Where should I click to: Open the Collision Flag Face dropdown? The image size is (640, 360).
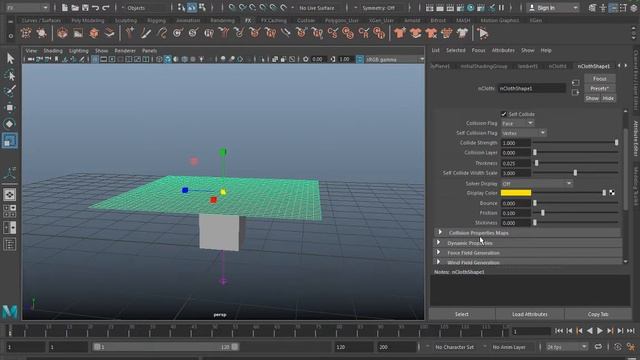point(518,123)
